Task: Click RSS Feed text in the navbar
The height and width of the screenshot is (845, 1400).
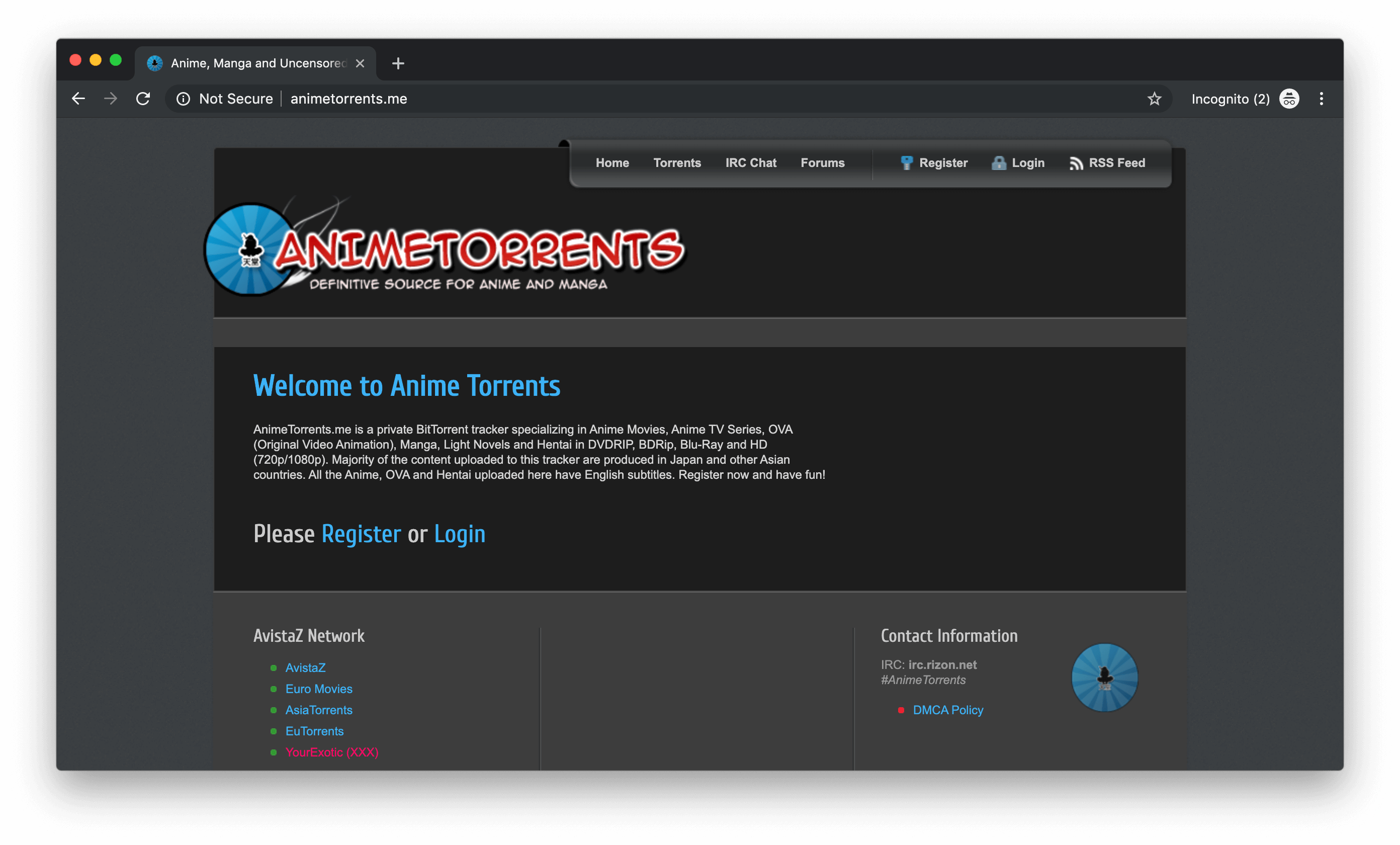Action: (x=1116, y=163)
